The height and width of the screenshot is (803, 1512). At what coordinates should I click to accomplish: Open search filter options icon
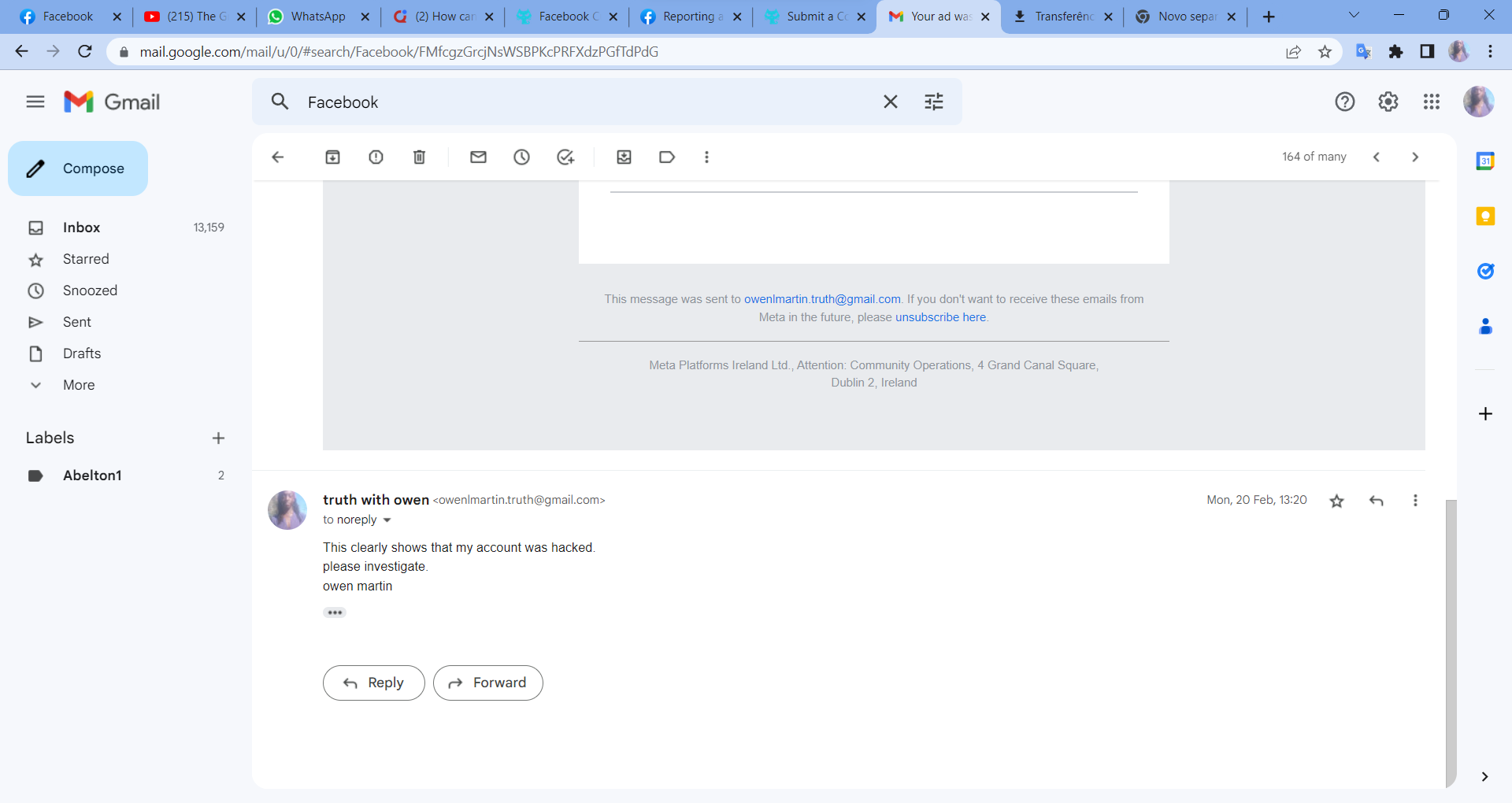pos(934,102)
